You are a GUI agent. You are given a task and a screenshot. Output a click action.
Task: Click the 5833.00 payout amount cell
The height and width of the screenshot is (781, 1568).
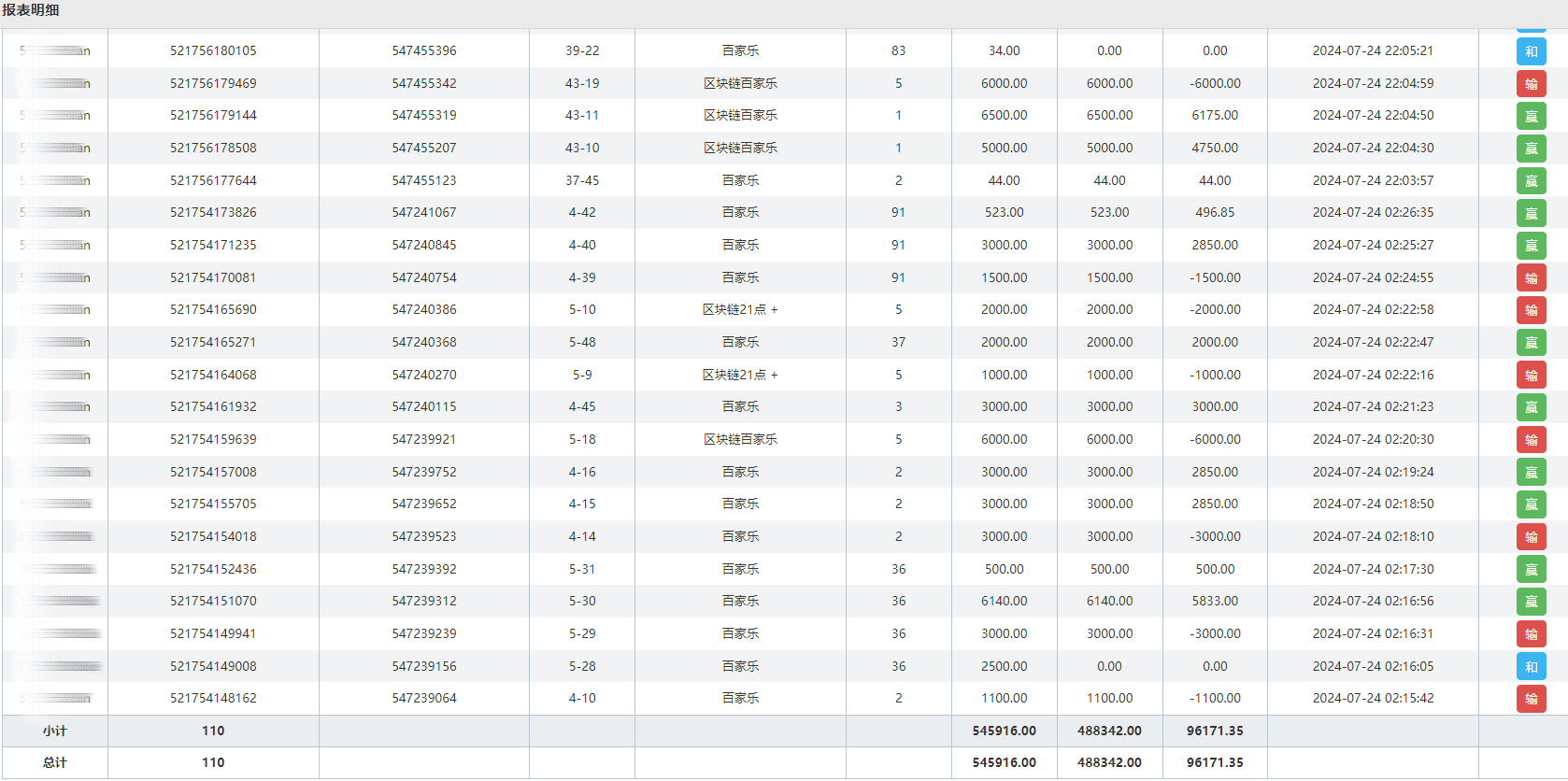1215,602
